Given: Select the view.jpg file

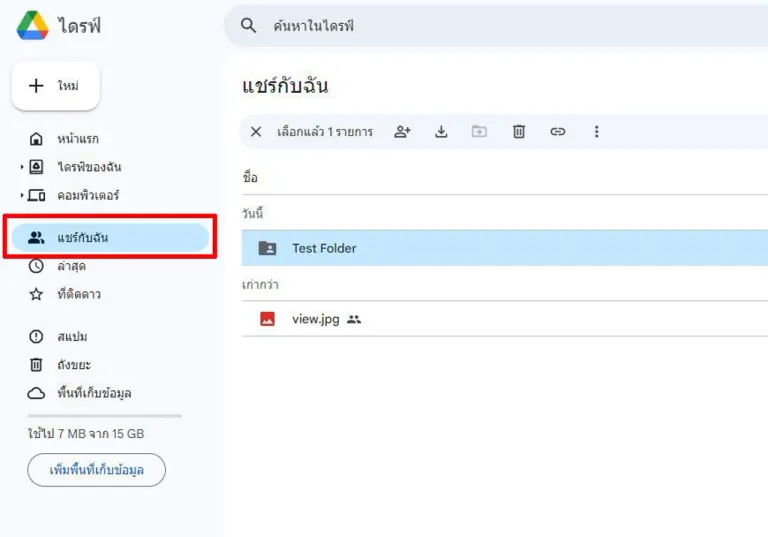Looking at the screenshot, I should click(x=504, y=319).
